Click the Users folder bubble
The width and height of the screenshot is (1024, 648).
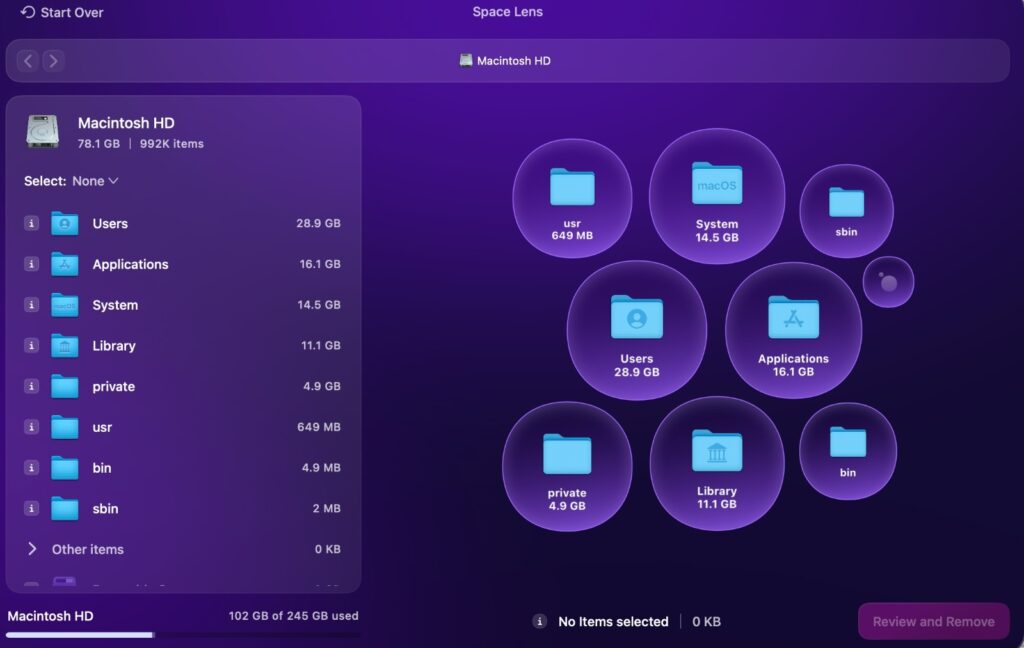[636, 330]
